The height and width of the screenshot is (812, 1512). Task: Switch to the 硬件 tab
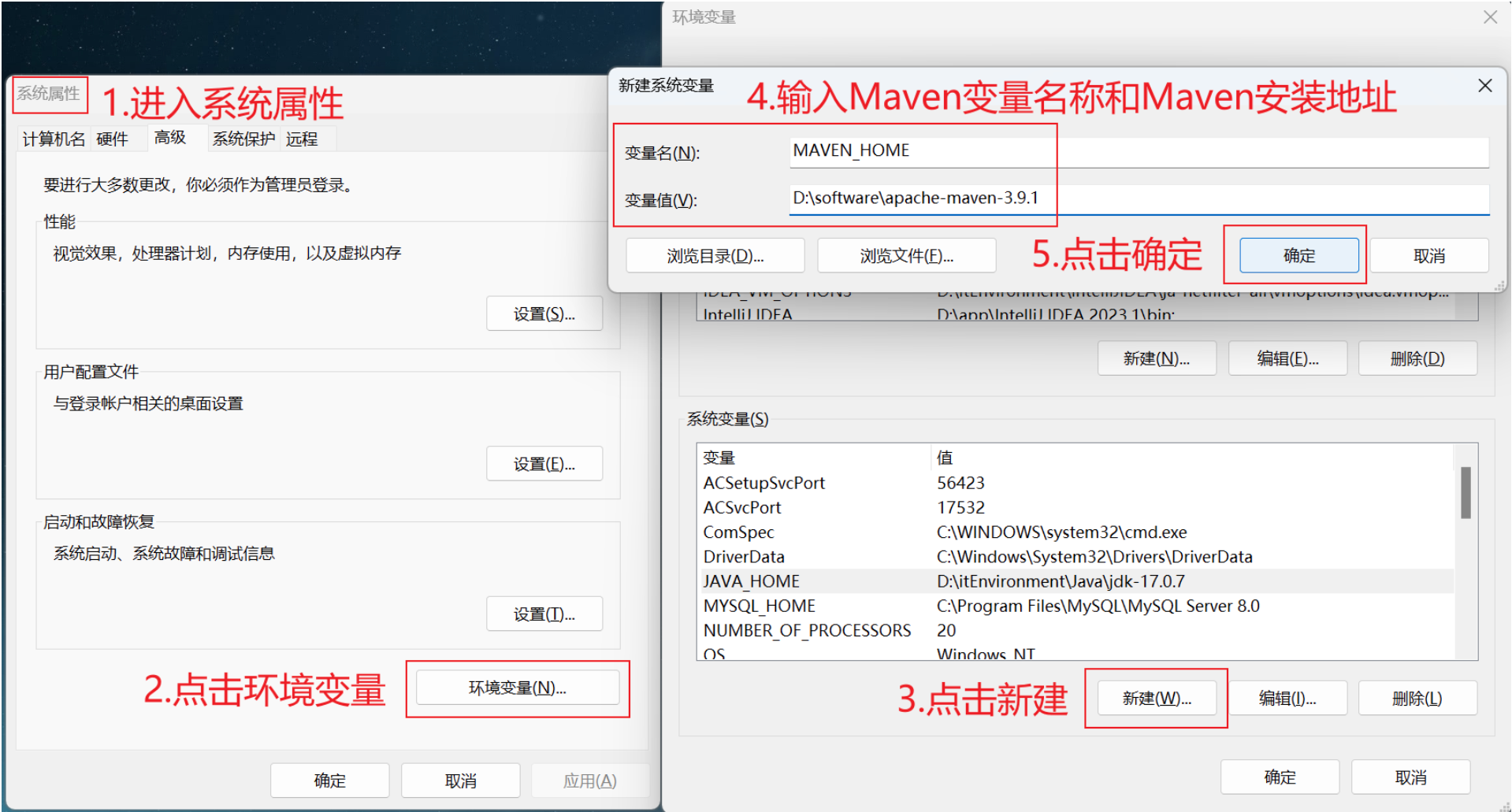pos(112,139)
